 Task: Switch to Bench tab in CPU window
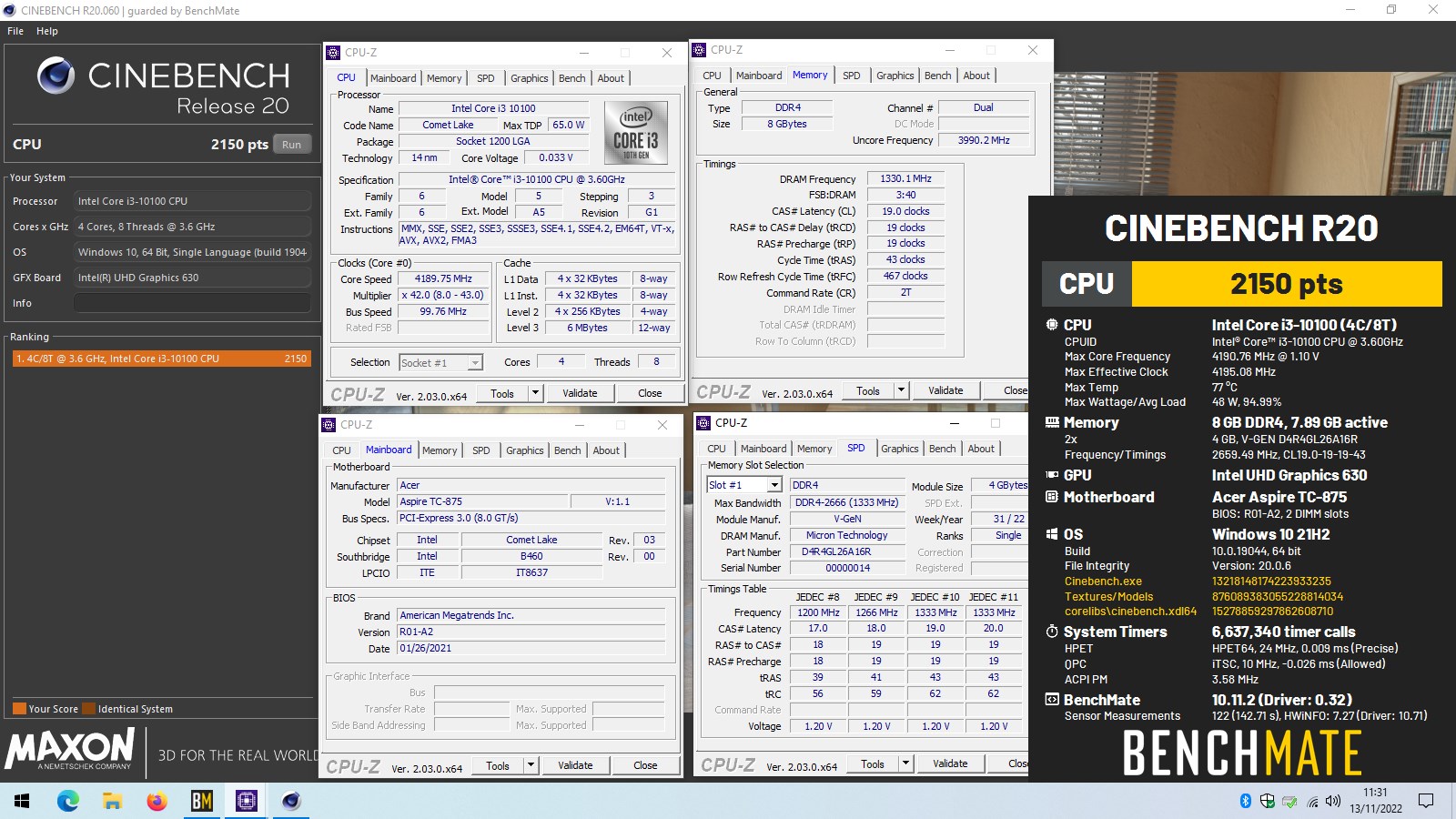(x=572, y=78)
